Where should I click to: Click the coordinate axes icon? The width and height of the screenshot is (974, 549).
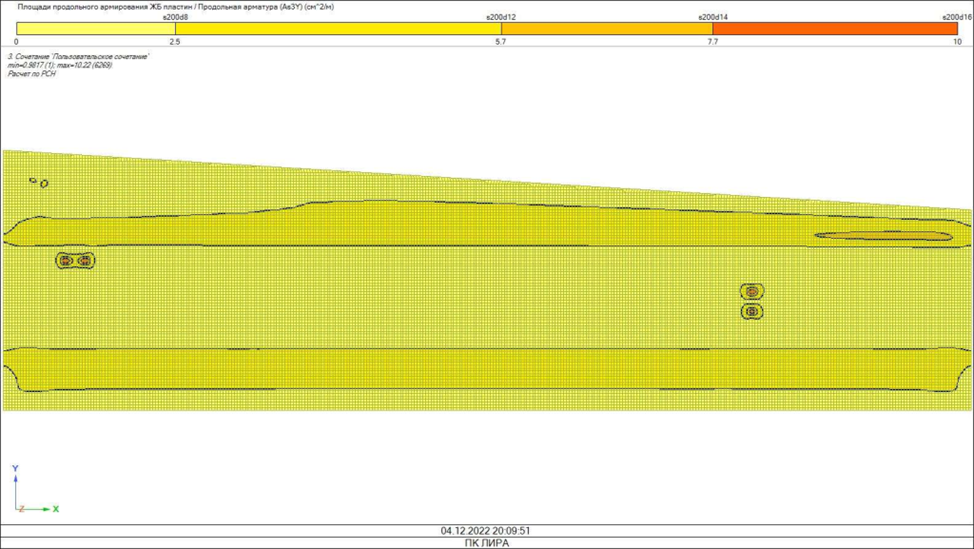(30, 493)
